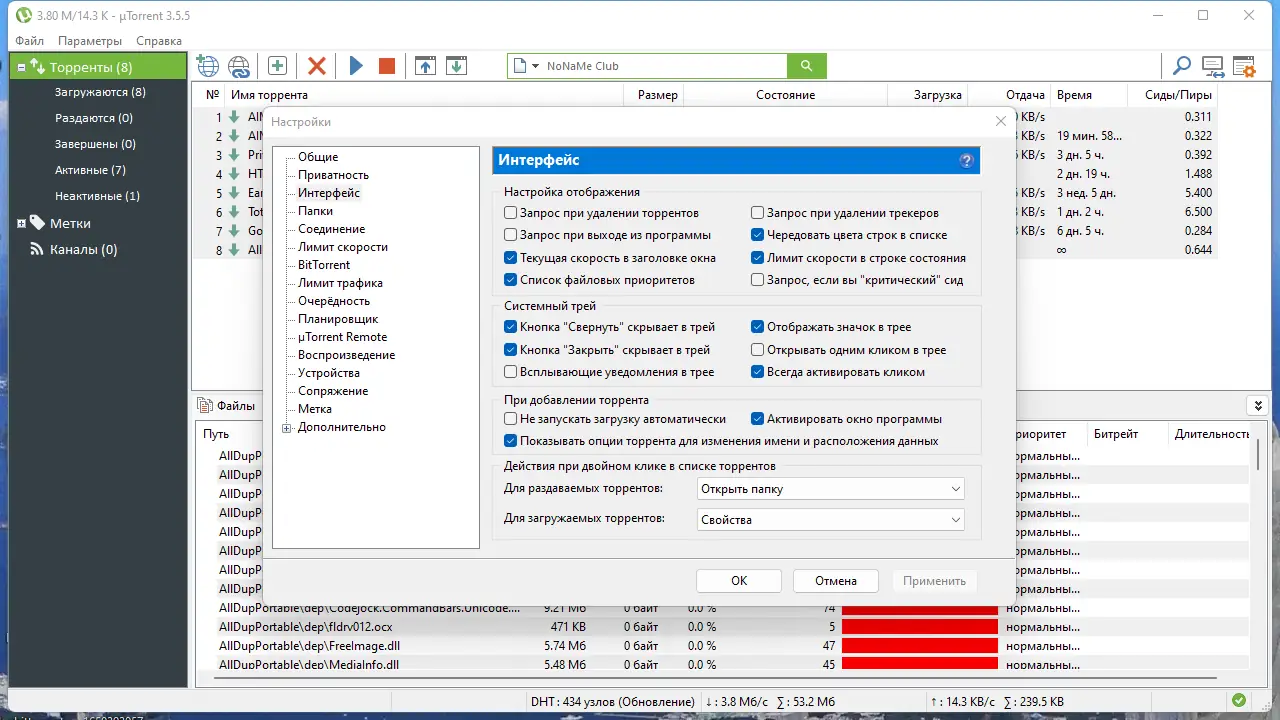Image resolution: width=1280 pixels, height=720 pixels.
Task: Click the green search button beside NoName Club
Action: 807,66
